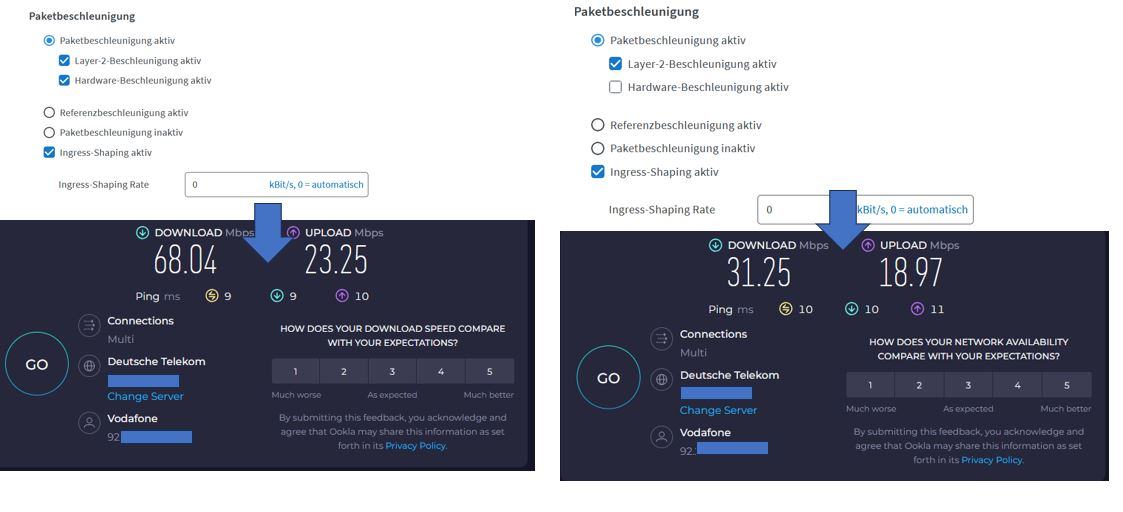Focus the Ingress-Shaping Rate field in the right settings

(800, 210)
